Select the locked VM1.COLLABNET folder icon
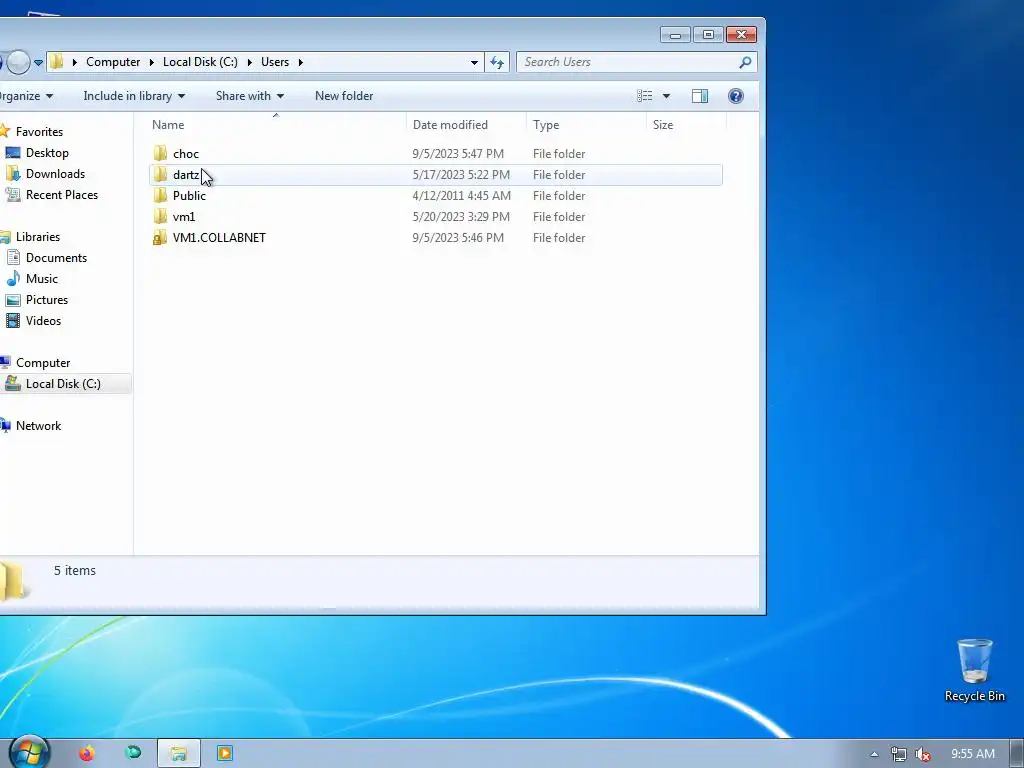The image size is (1024, 768). (160, 237)
